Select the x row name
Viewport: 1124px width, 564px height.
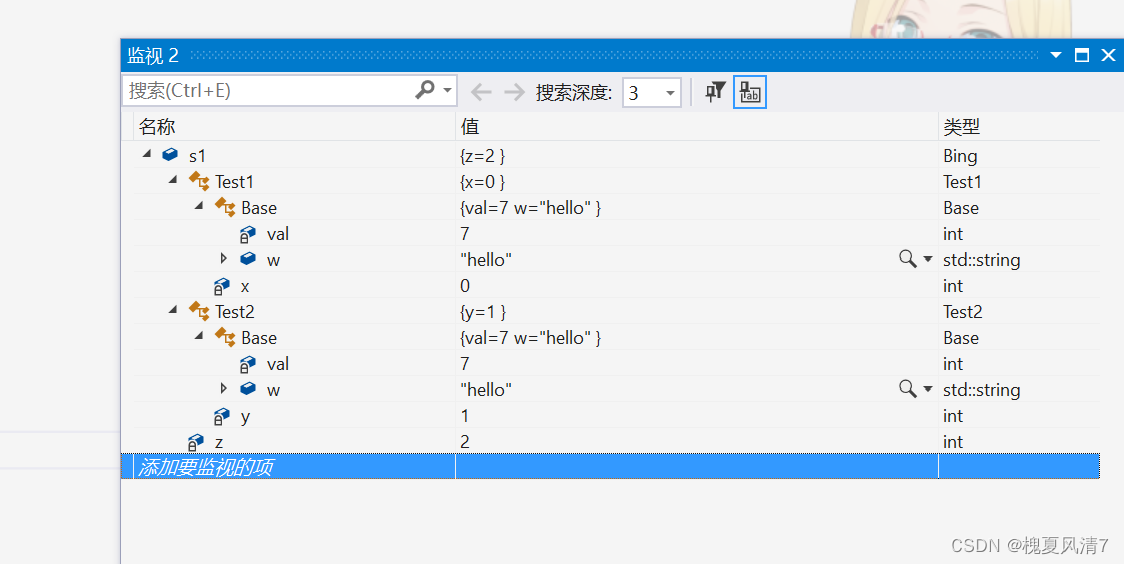click(245, 287)
